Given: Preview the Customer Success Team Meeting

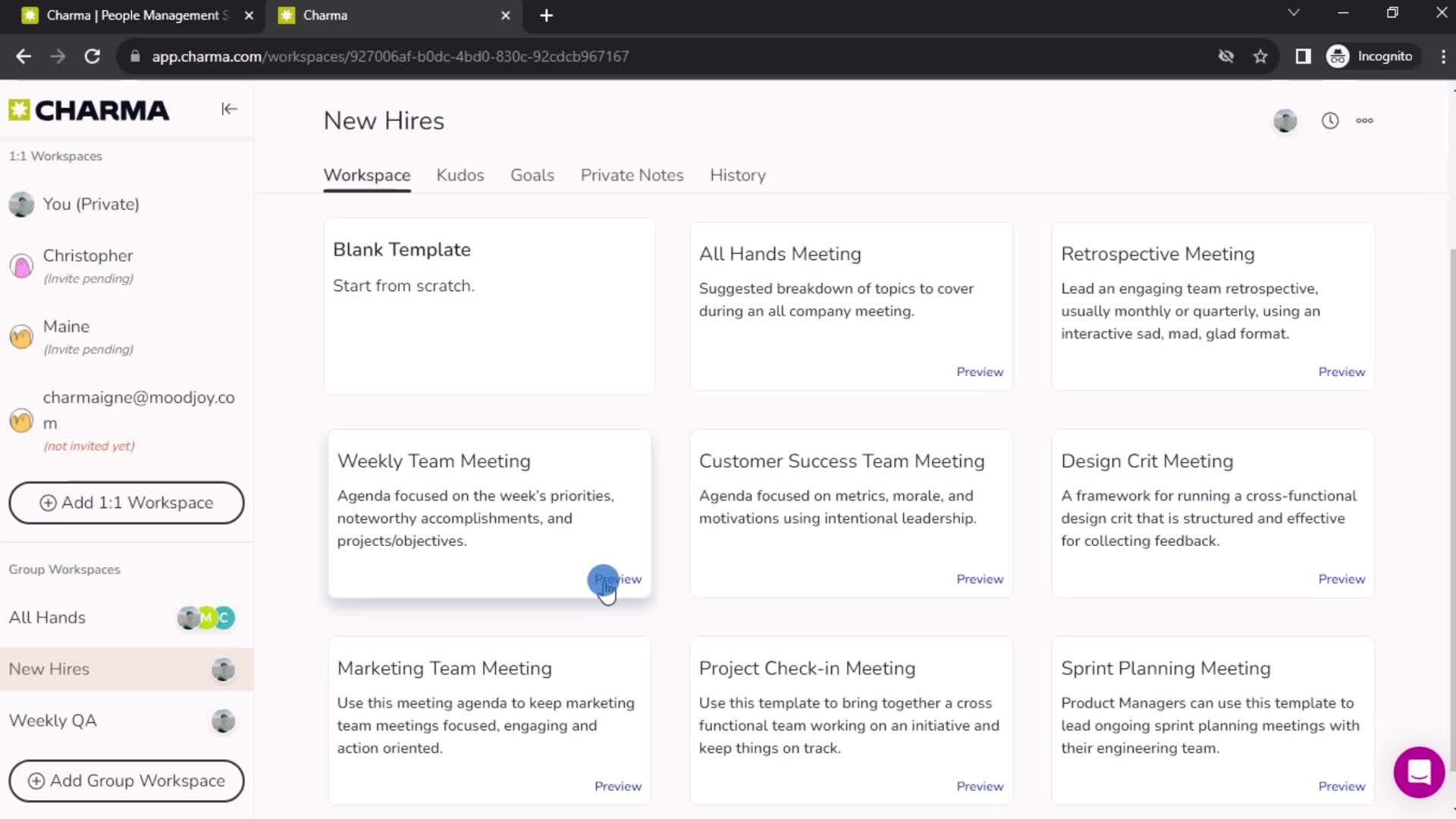Looking at the screenshot, I should [980, 578].
